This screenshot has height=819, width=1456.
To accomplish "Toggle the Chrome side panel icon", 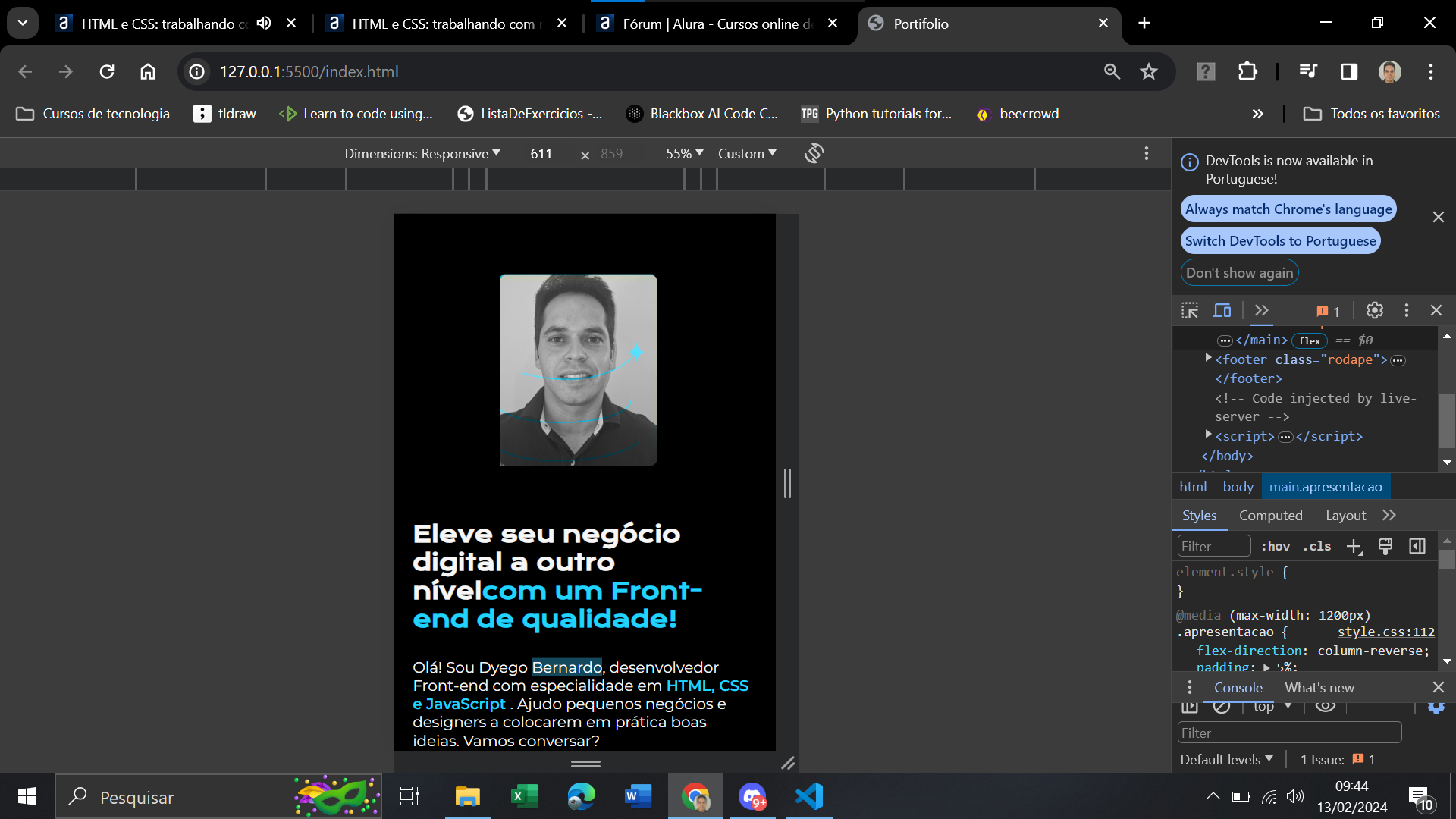I will coord(1349,72).
